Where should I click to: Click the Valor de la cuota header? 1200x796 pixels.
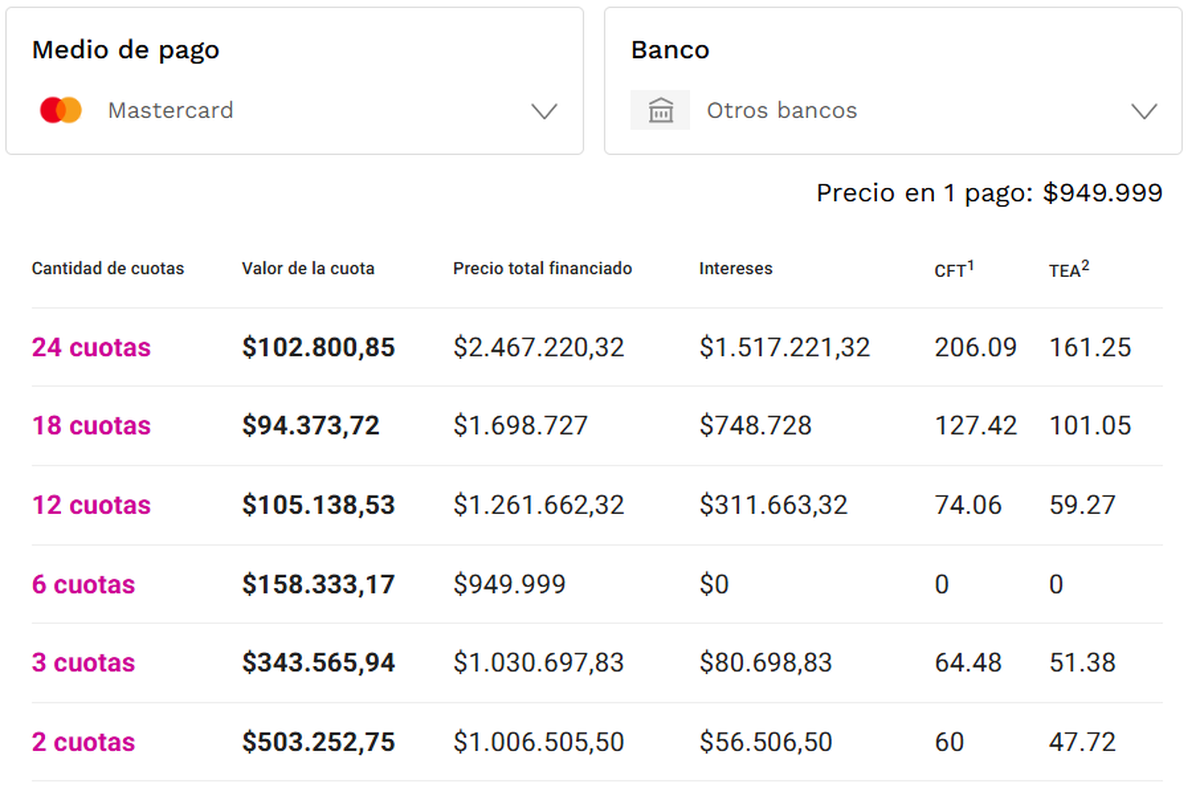308,269
